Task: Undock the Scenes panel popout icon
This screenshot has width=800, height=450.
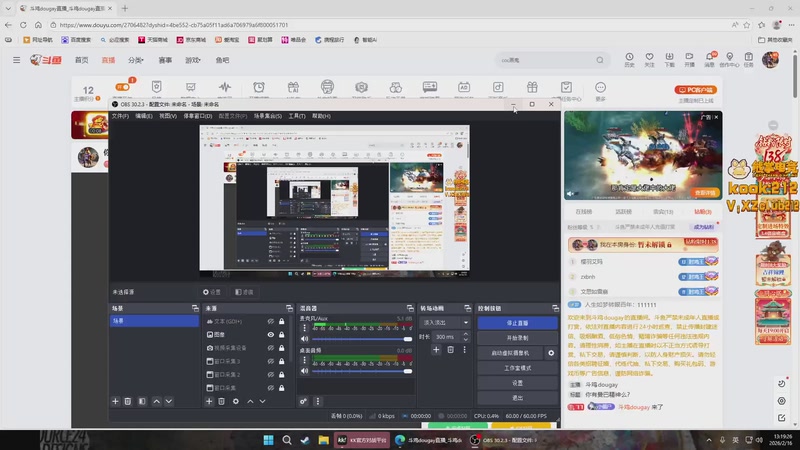Action: pos(195,308)
